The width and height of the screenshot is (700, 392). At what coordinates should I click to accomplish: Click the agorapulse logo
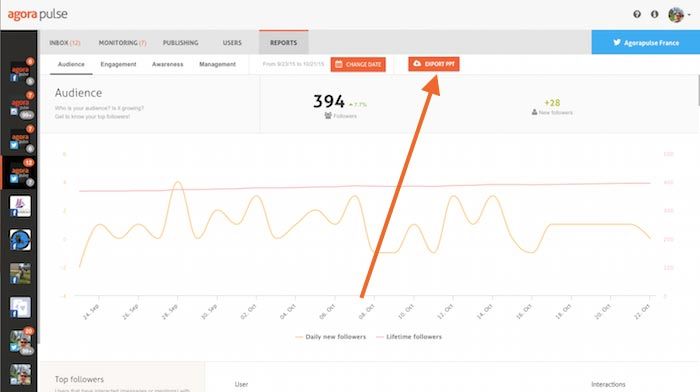[38, 14]
